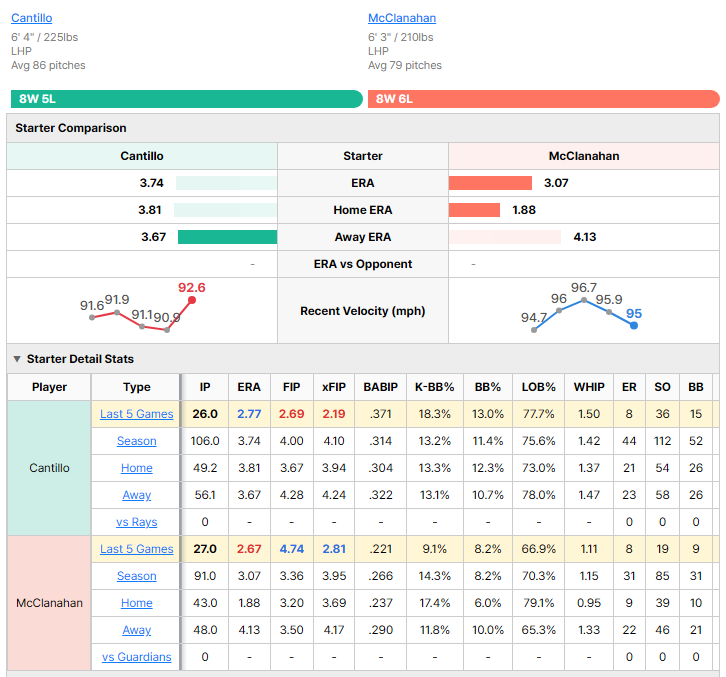Screen dimensions: 726x677
Task: Open McClanahan vs Guardians matchup link
Action: [137, 657]
